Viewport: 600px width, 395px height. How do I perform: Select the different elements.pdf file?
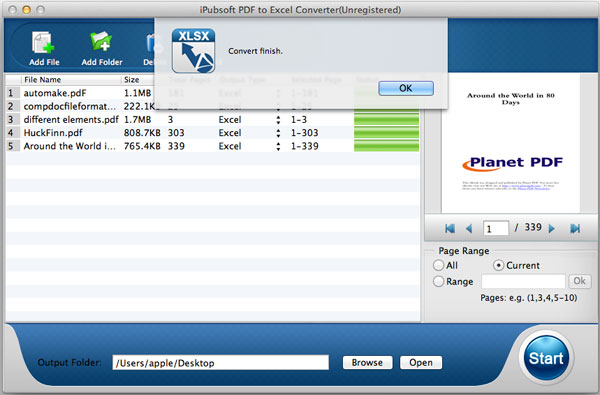(71, 119)
